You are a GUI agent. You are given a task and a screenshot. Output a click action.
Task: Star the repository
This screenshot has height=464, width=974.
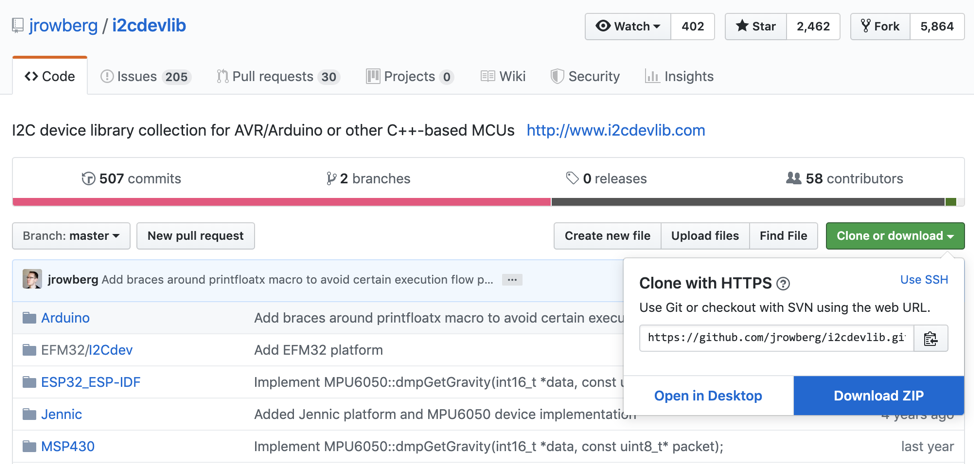tap(756, 27)
